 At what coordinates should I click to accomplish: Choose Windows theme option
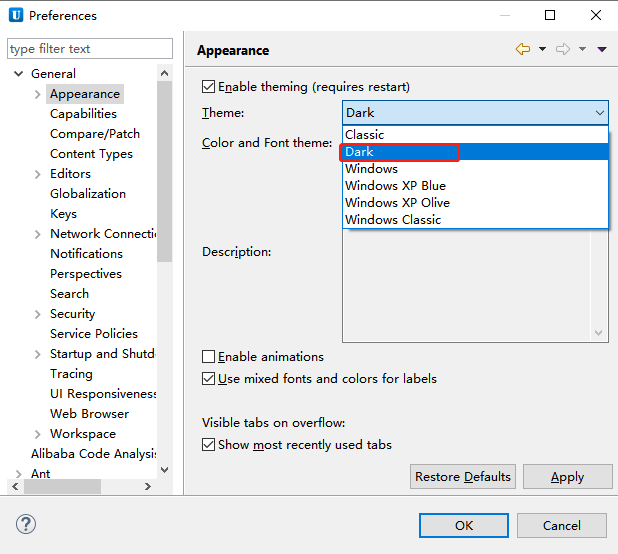[x=475, y=169]
